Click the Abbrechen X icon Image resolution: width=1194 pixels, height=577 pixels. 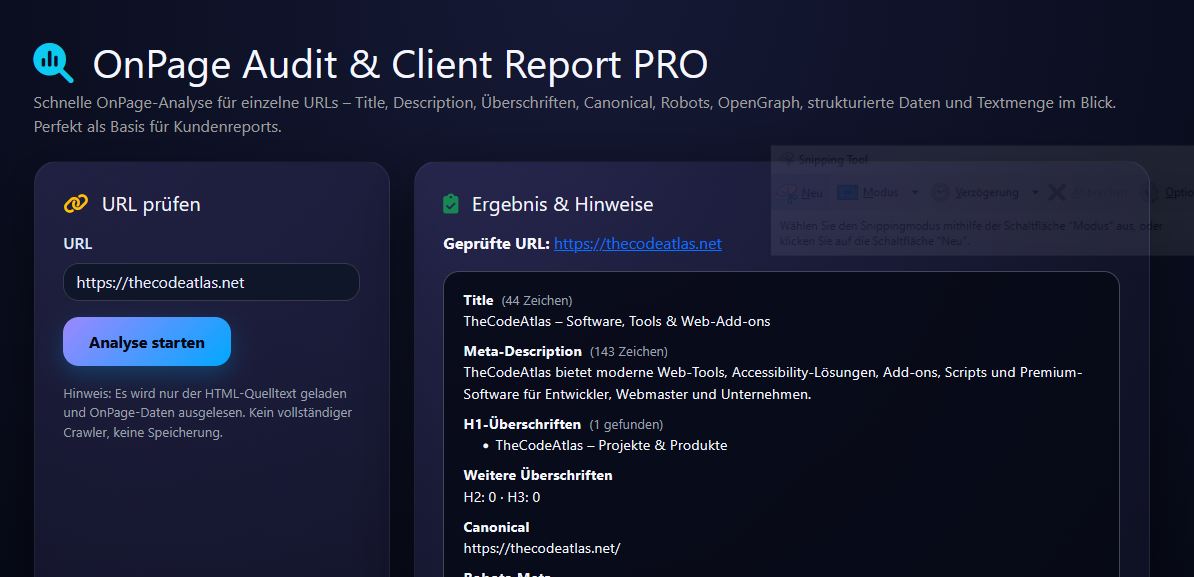click(1057, 193)
